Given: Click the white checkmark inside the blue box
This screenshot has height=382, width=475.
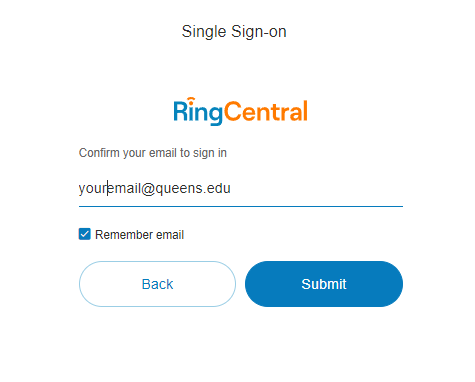Looking at the screenshot, I should (85, 234).
